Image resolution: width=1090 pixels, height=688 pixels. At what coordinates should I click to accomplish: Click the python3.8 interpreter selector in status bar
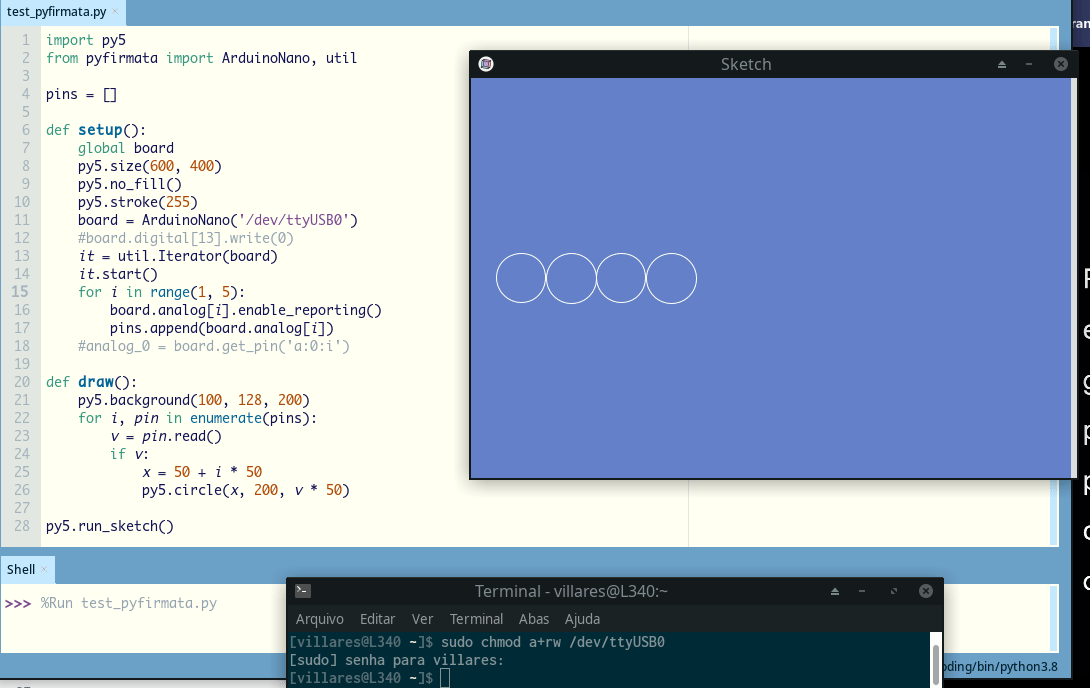(1010, 666)
